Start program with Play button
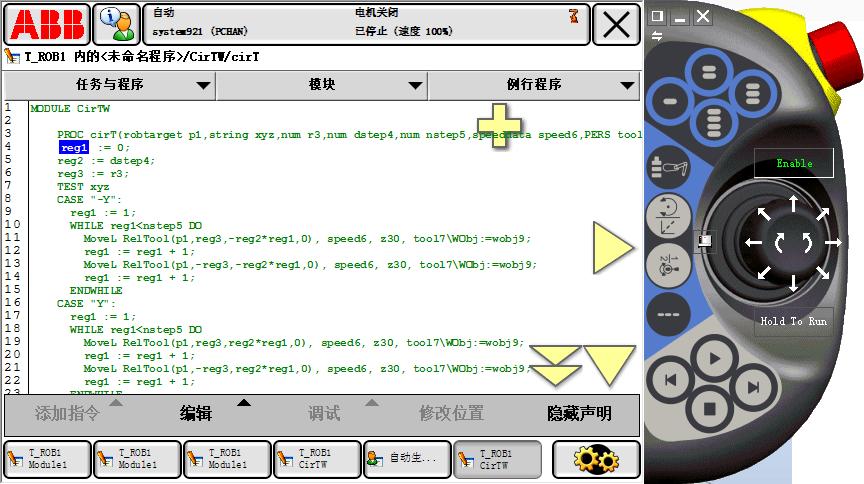Screen dimensions: 864x484 click(714, 359)
